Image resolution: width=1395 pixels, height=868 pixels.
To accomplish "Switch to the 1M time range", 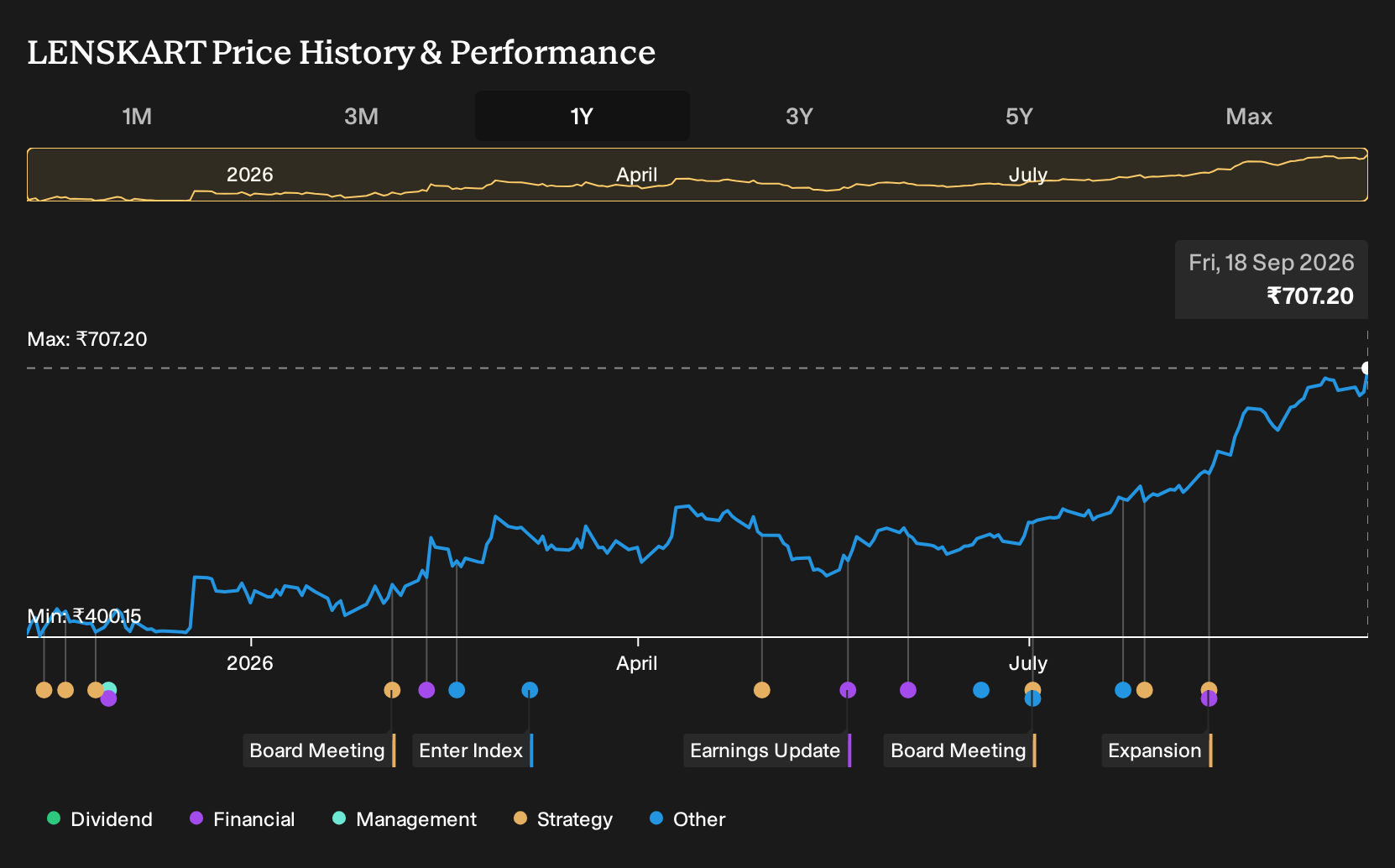I will point(137,116).
